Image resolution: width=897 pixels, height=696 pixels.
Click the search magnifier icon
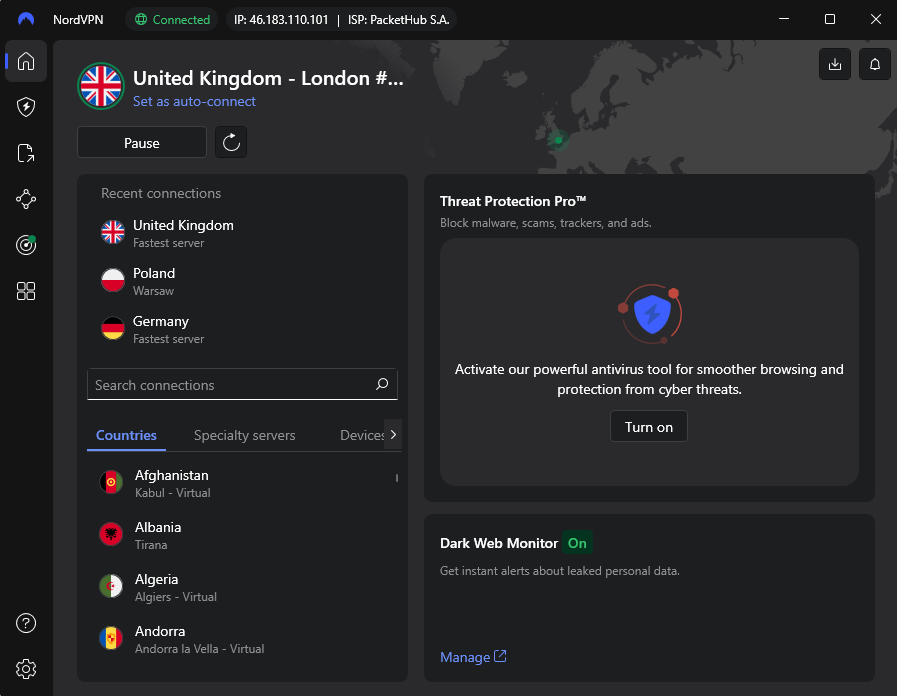(382, 384)
